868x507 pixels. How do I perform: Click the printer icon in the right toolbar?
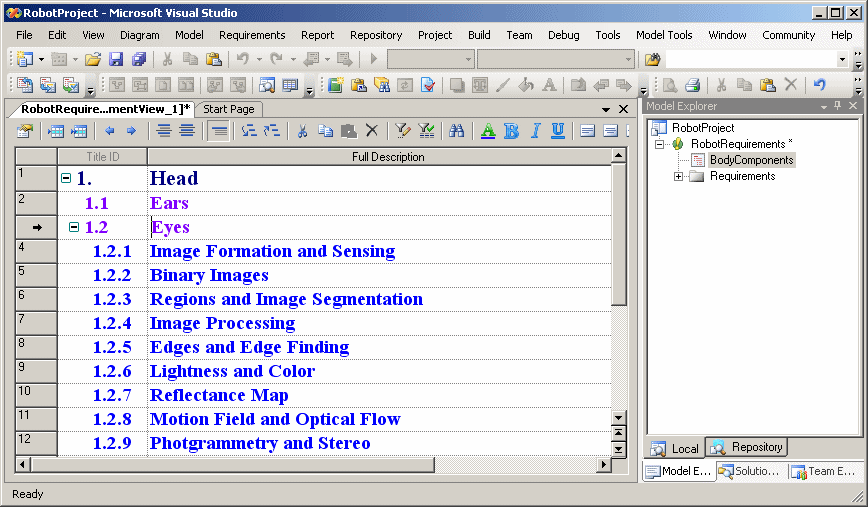point(693,85)
